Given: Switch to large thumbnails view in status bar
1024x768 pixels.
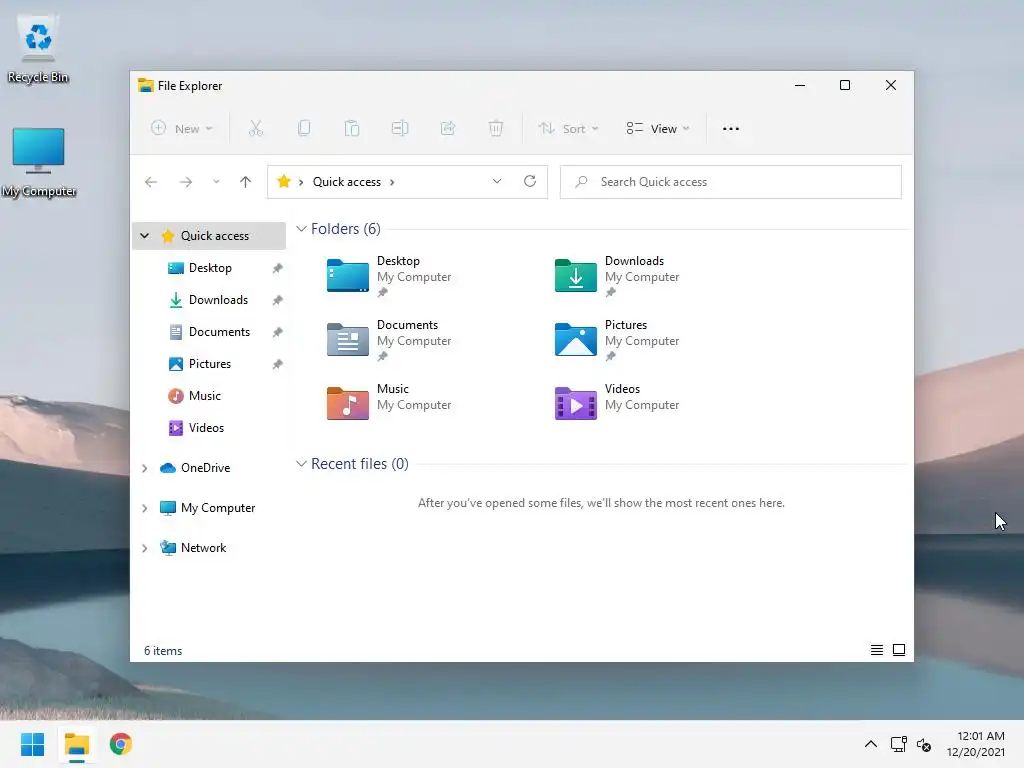Looking at the screenshot, I should (x=899, y=650).
